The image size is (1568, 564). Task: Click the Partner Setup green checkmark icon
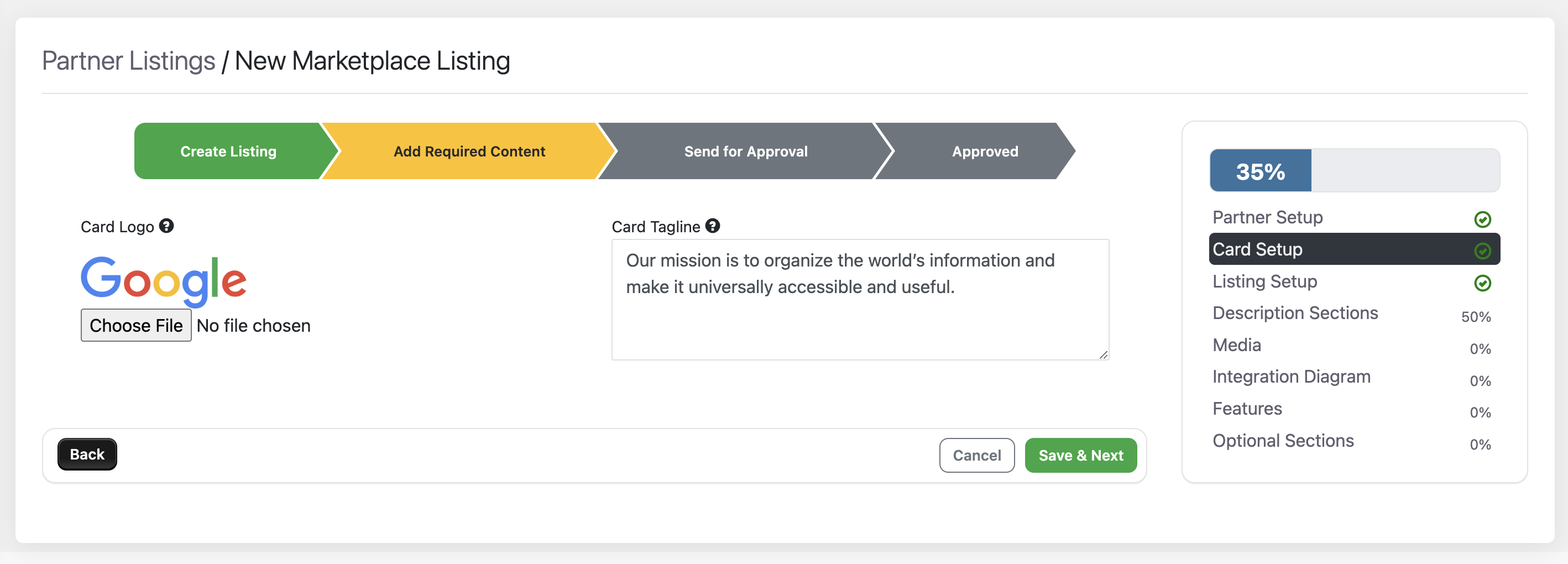click(1482, 220)
